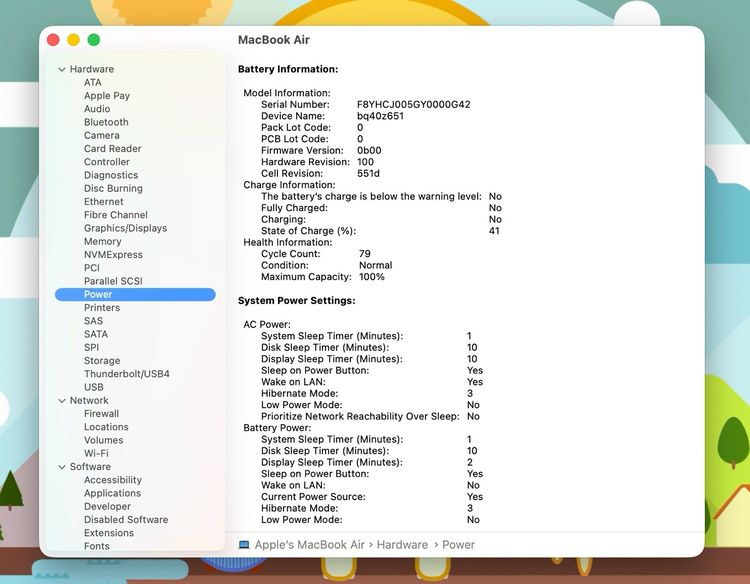Click Power in the path bar
The height and width of the screenshot is (584, 750).
pyautogui.click(x=458, y=545)
